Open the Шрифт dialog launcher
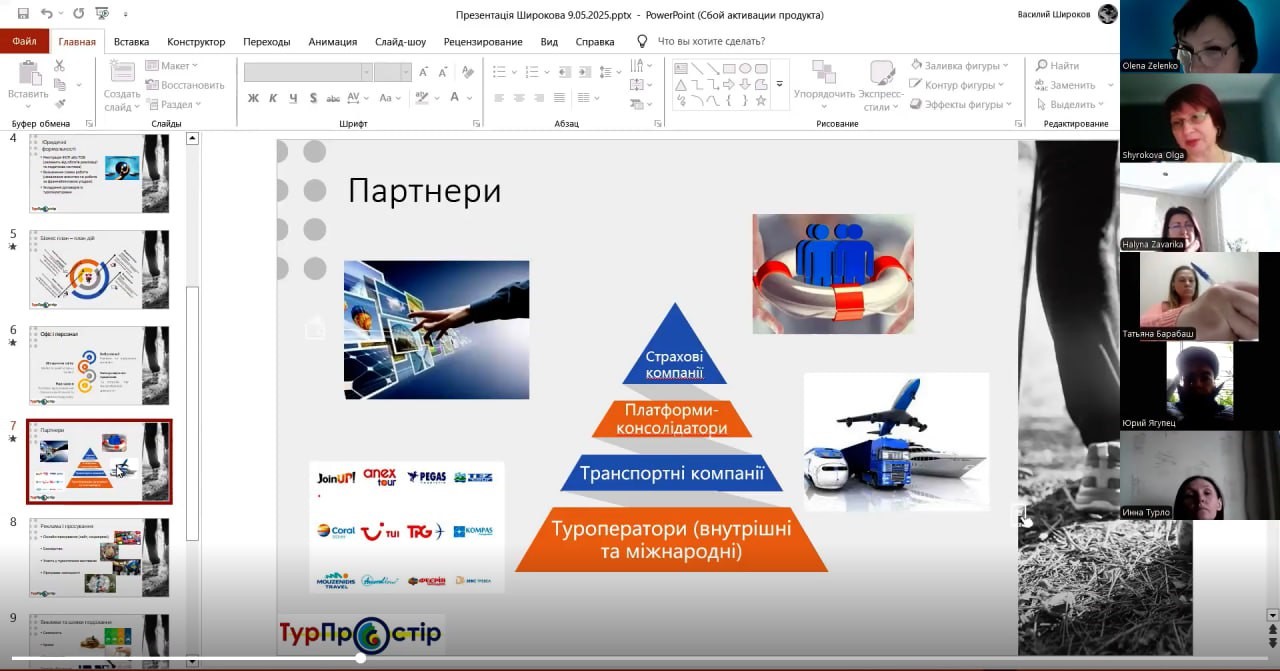 tap(476, 124)
